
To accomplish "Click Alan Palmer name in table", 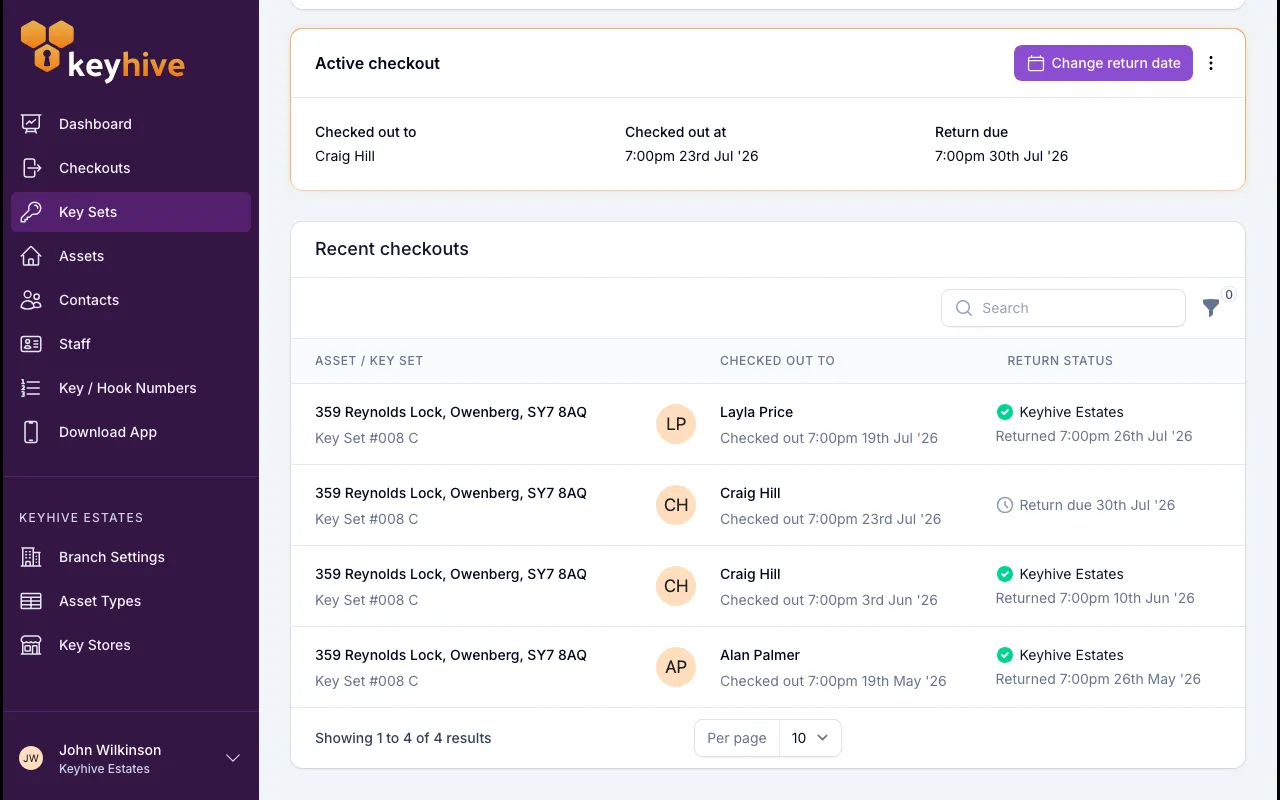I will [x=760, y=655].
